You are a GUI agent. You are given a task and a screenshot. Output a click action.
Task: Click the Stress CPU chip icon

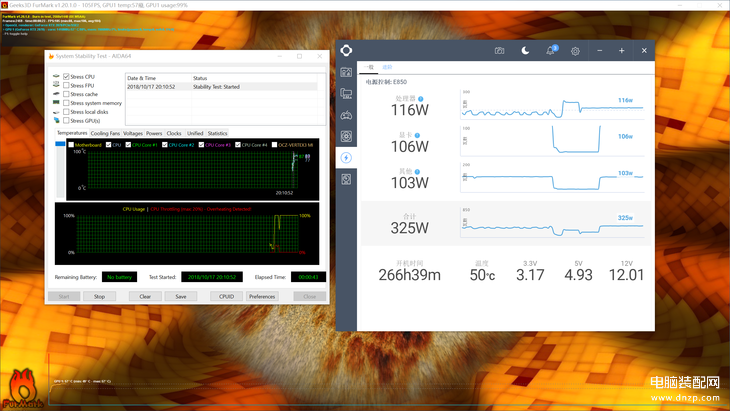[x=56, y=76]
